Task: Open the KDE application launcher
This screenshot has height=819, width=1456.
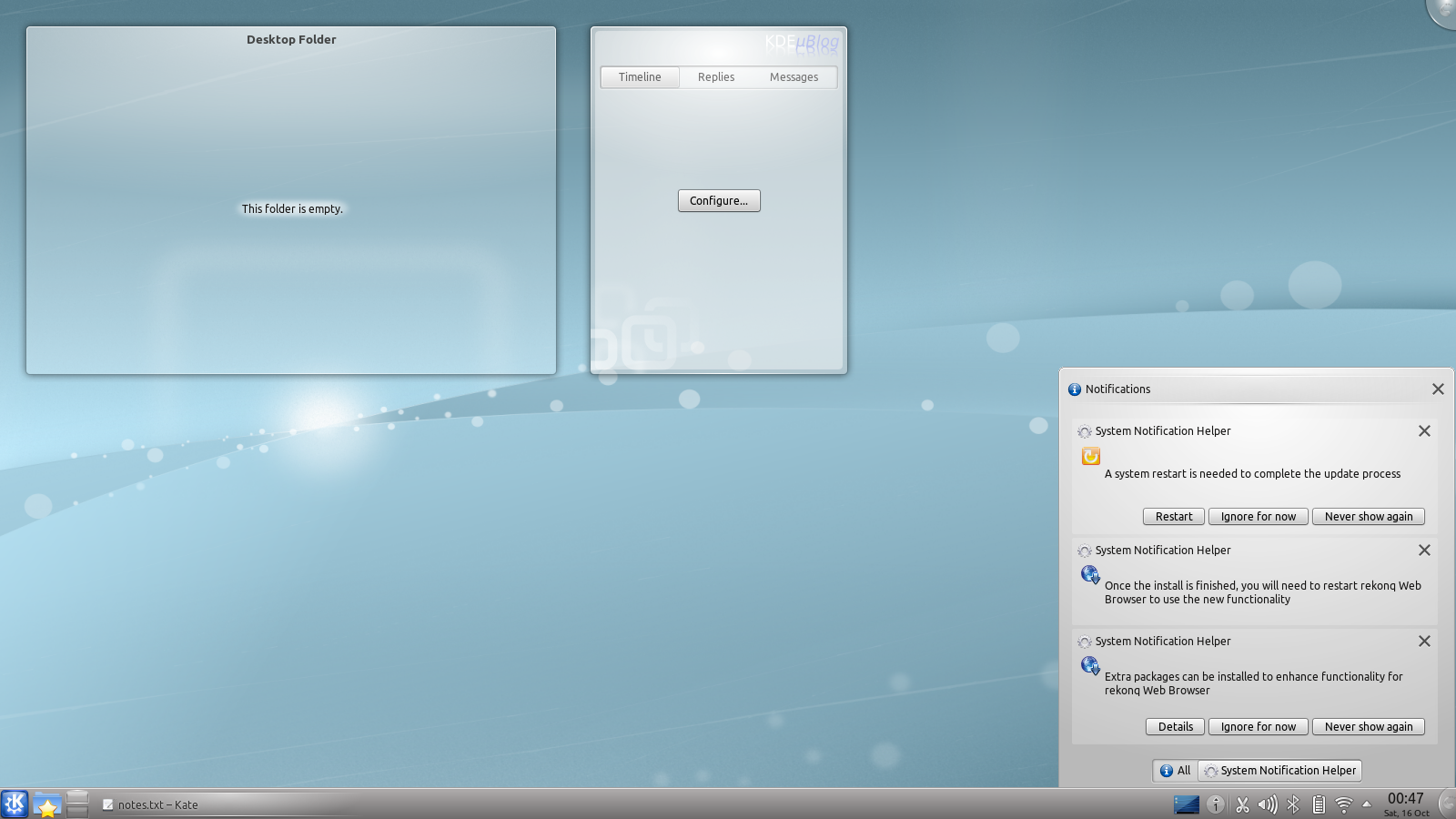Action: coord(15,804)
